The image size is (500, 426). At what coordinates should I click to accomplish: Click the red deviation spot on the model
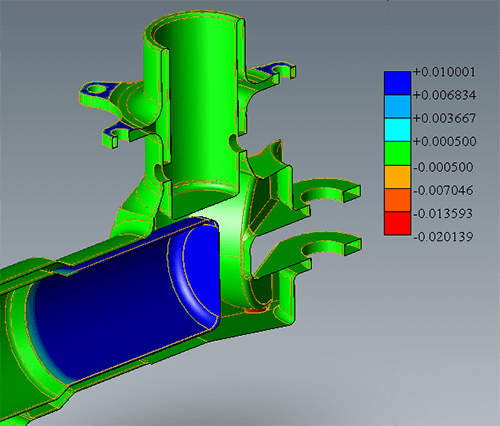pyautogui.click(x=255, y=310)
